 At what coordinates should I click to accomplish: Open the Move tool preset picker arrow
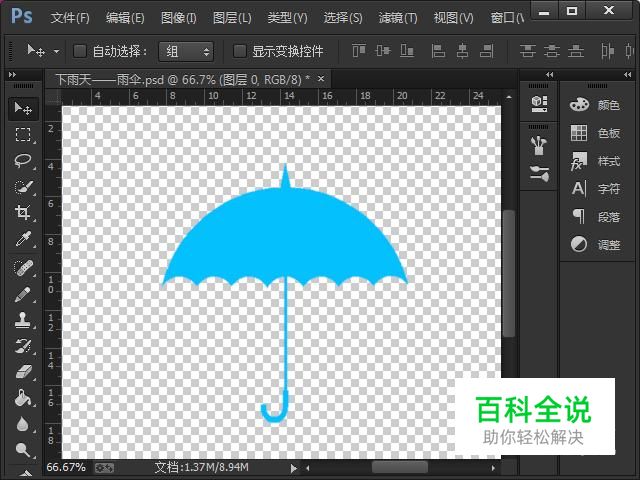[56, 51]
